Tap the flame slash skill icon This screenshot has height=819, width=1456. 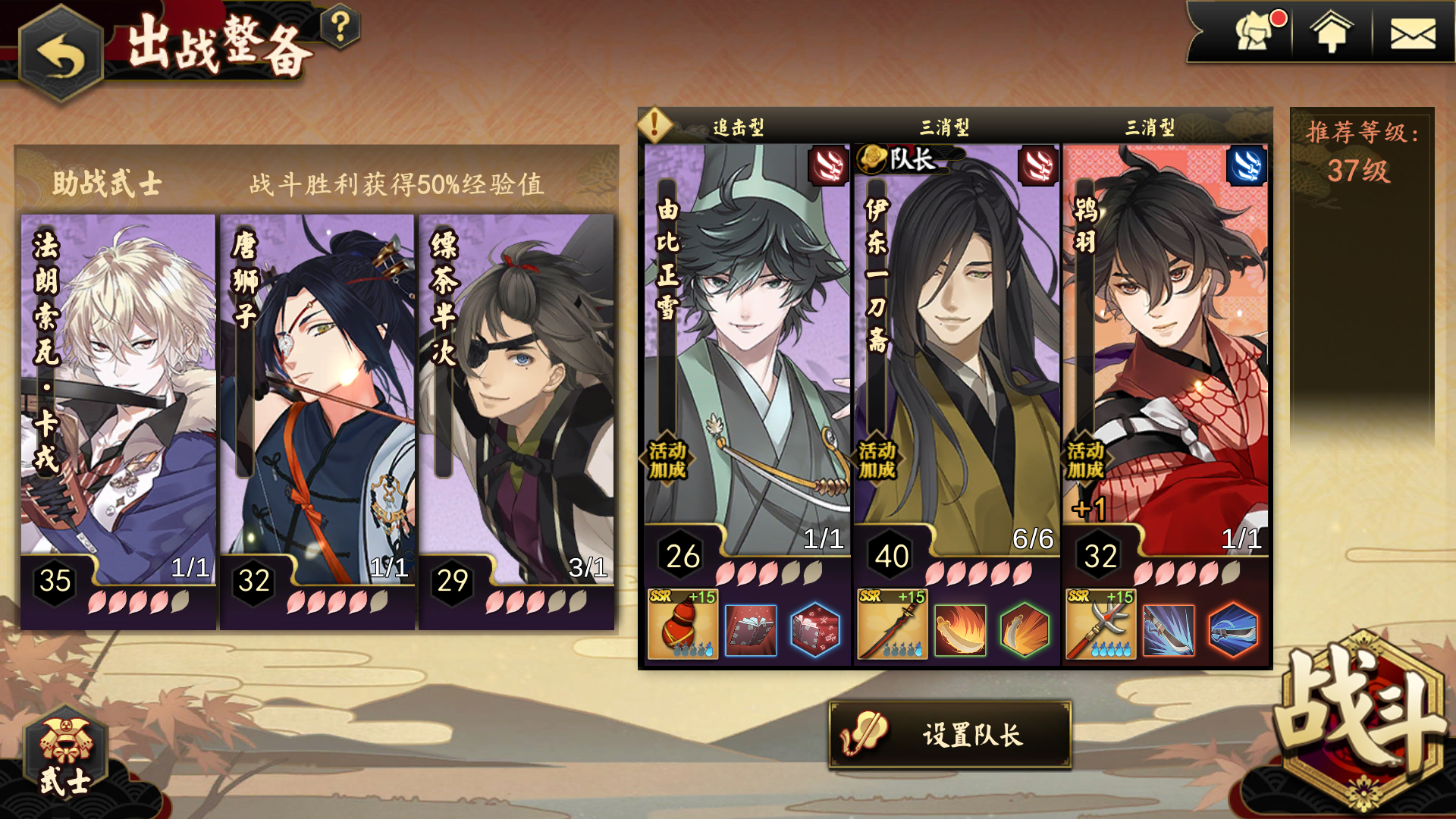point(960,629)
